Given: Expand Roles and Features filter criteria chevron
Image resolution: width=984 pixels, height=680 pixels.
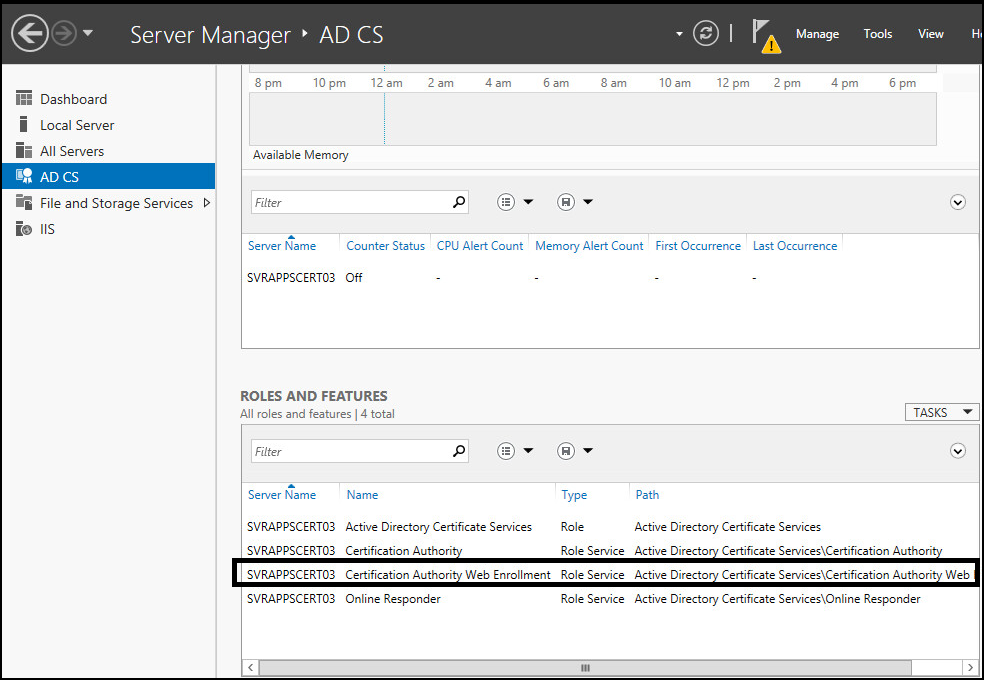Looking at the screenshot, I should pyautogui.click(x=957, y=451).
